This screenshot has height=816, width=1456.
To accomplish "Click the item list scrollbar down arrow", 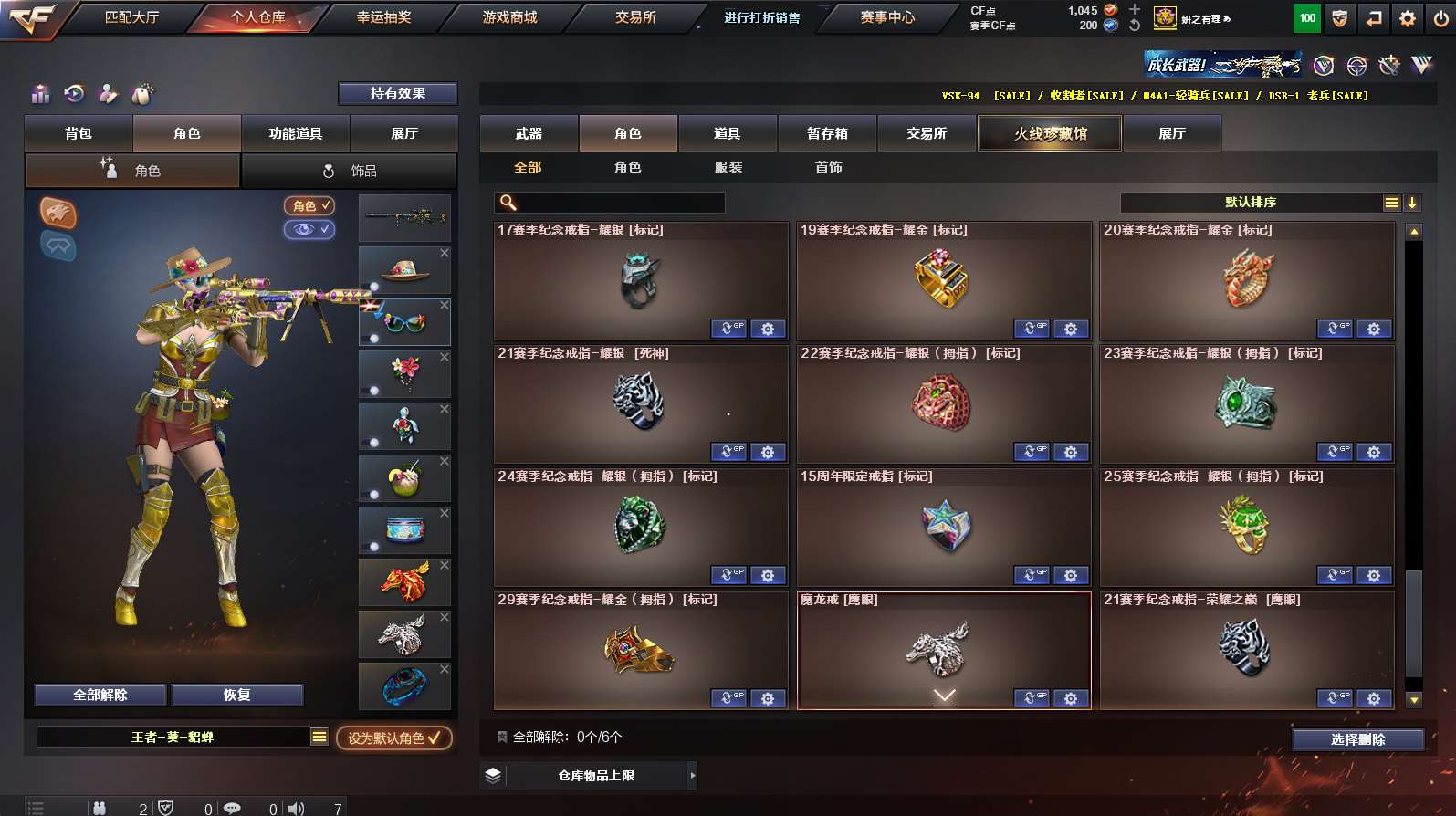I will pos(1414,700).
